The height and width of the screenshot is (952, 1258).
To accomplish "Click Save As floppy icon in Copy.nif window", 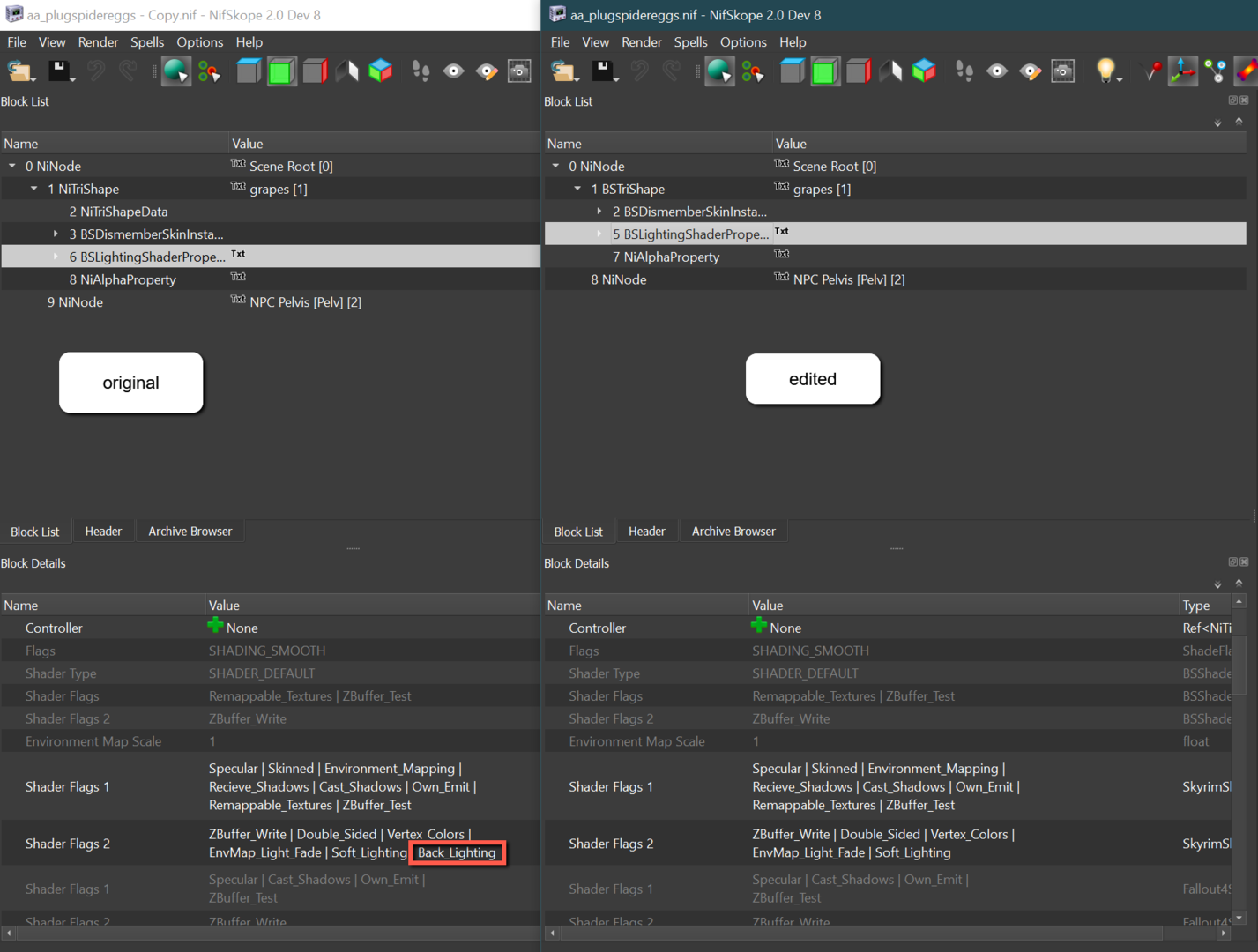I will pos(59,71).
